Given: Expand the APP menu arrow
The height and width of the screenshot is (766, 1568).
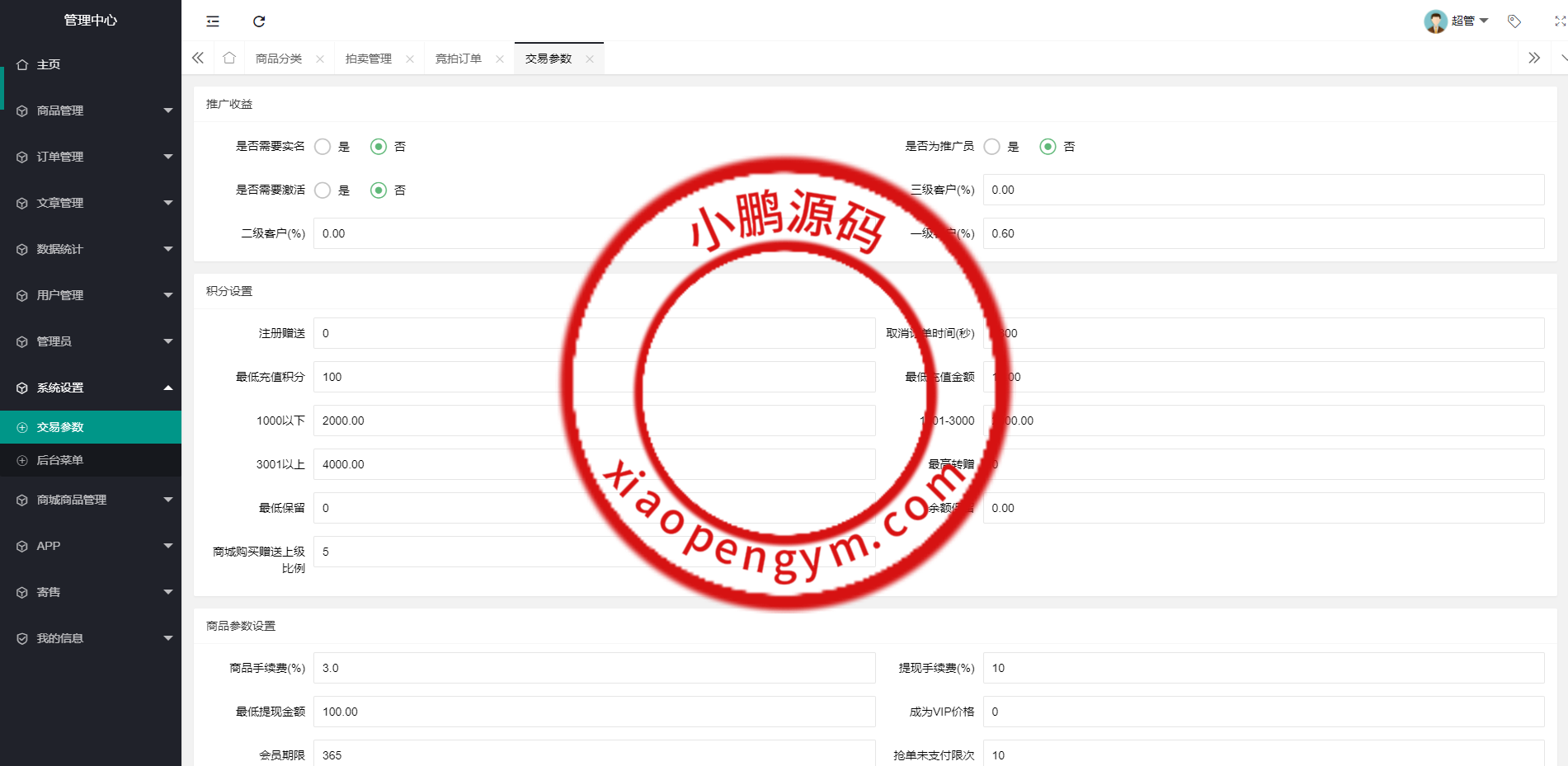Looking at the screenshot, I should tap(168, 546).
